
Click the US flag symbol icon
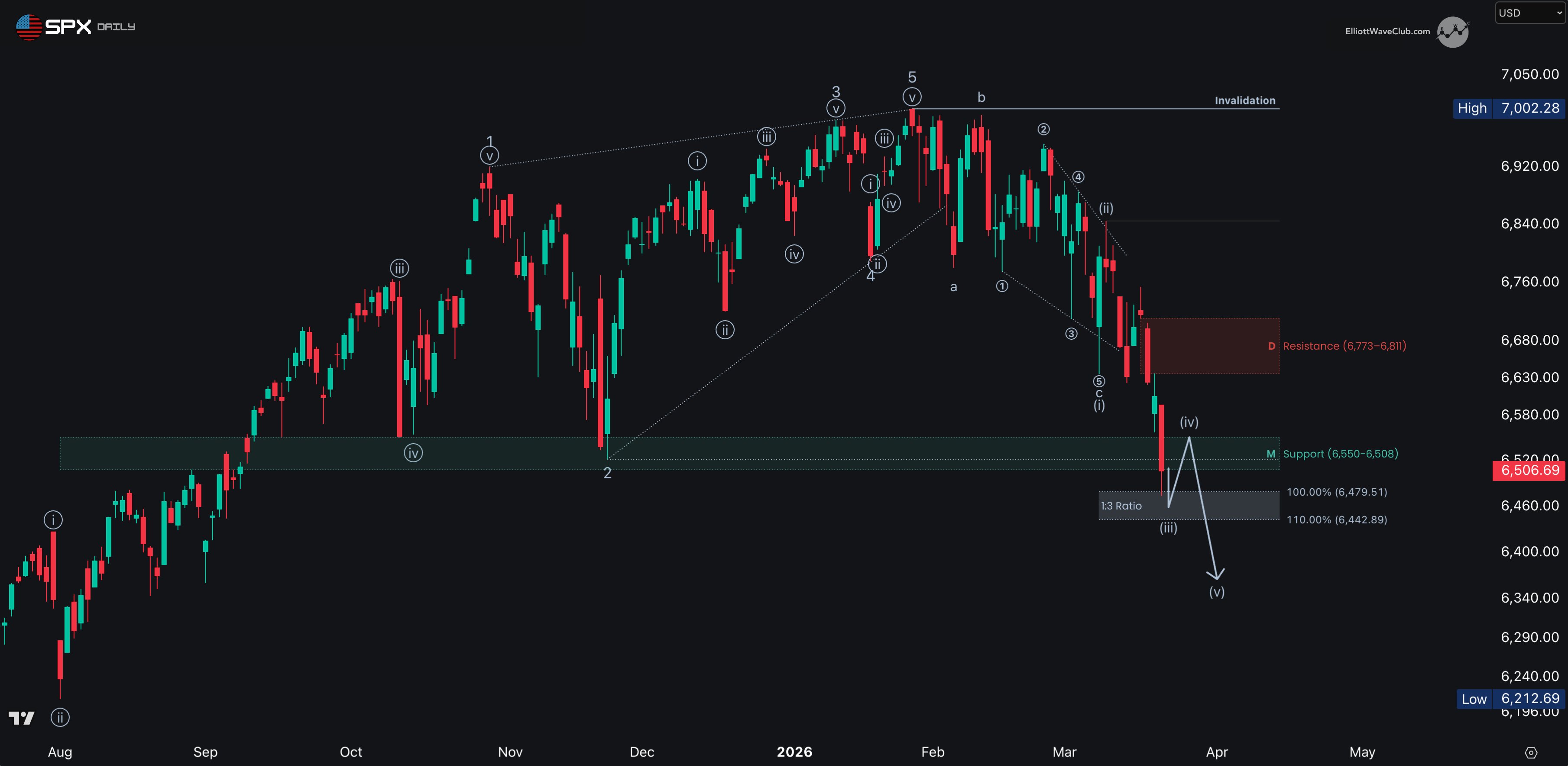click(x=28, y=27)
